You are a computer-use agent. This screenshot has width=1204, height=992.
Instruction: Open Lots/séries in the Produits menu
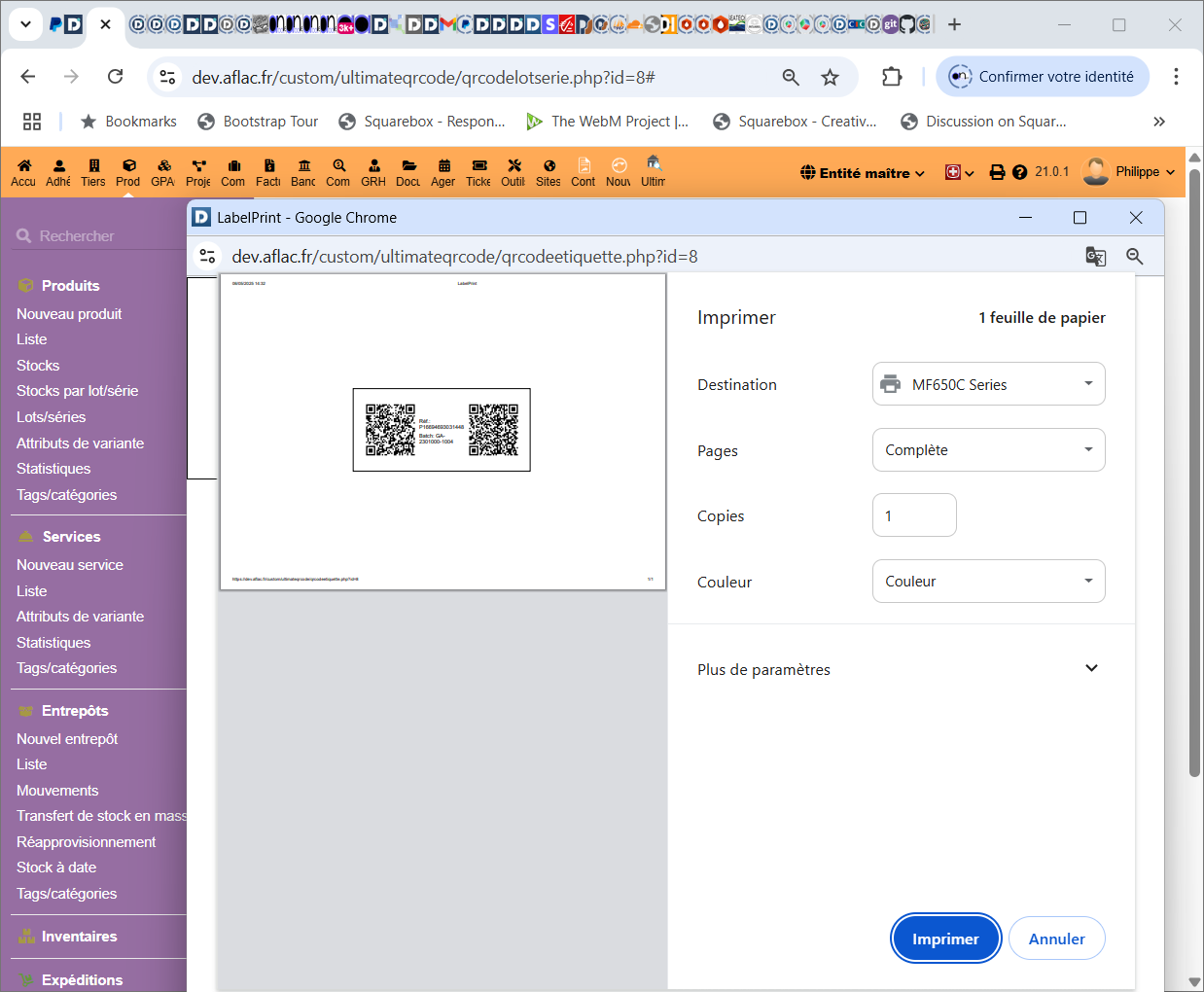51,417
